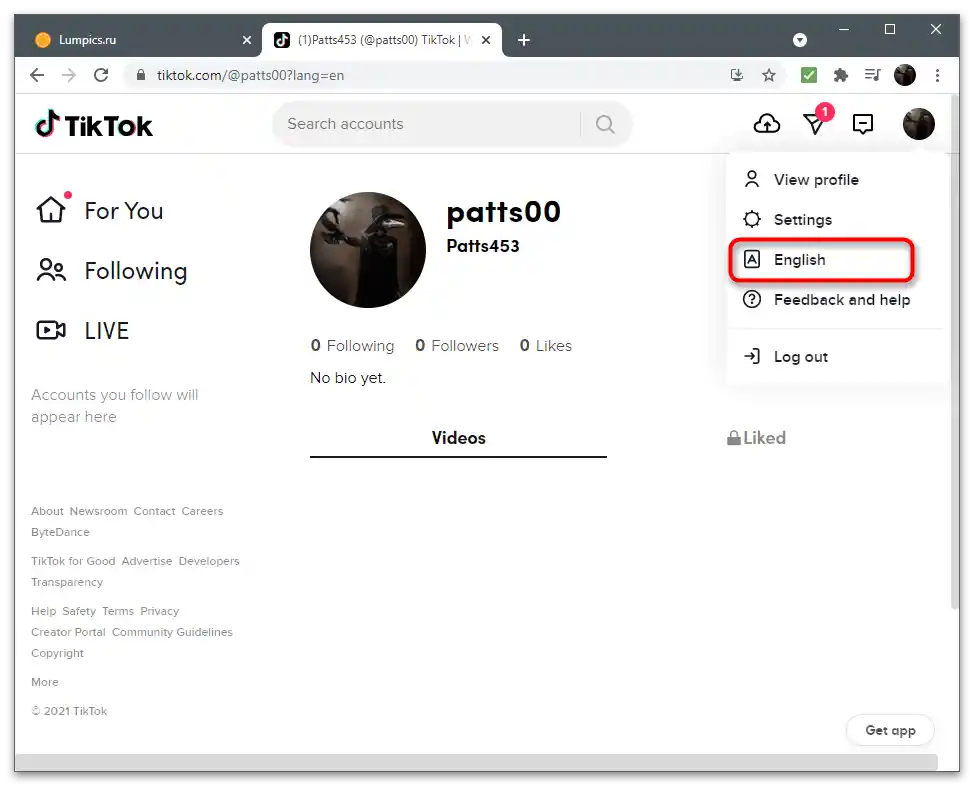
Task: Bookmark this page with star icon
Action: click(x=769, y=75)
